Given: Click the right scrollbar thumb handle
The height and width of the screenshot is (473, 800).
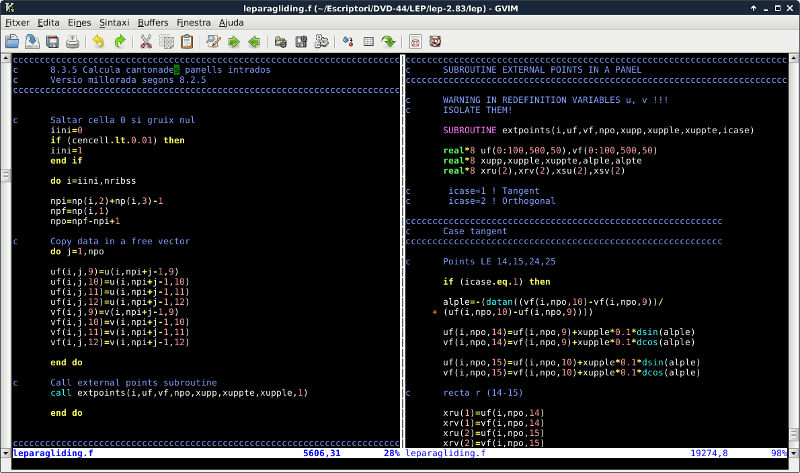Looking at the screenshot, I should (794, 435).
